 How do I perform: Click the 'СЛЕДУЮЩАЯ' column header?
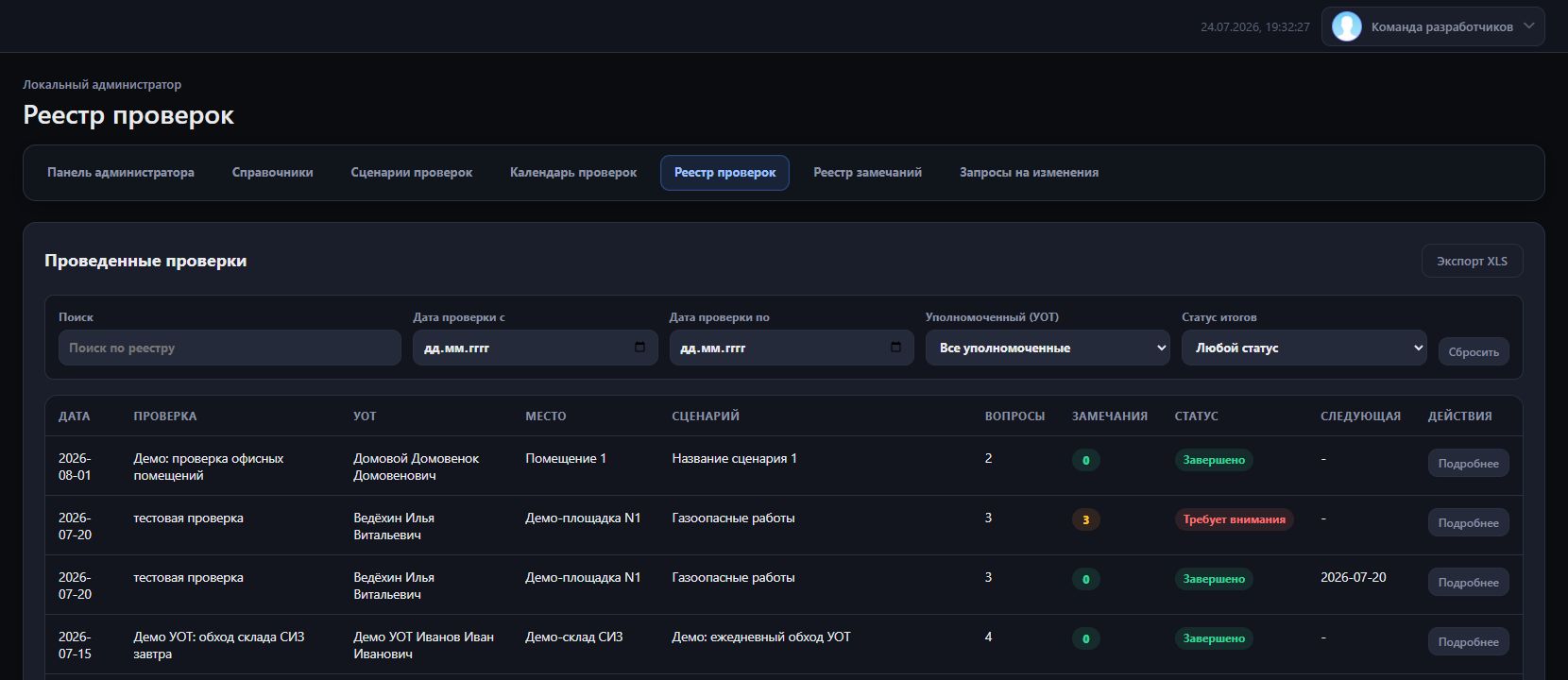(x=1360, y=416)
